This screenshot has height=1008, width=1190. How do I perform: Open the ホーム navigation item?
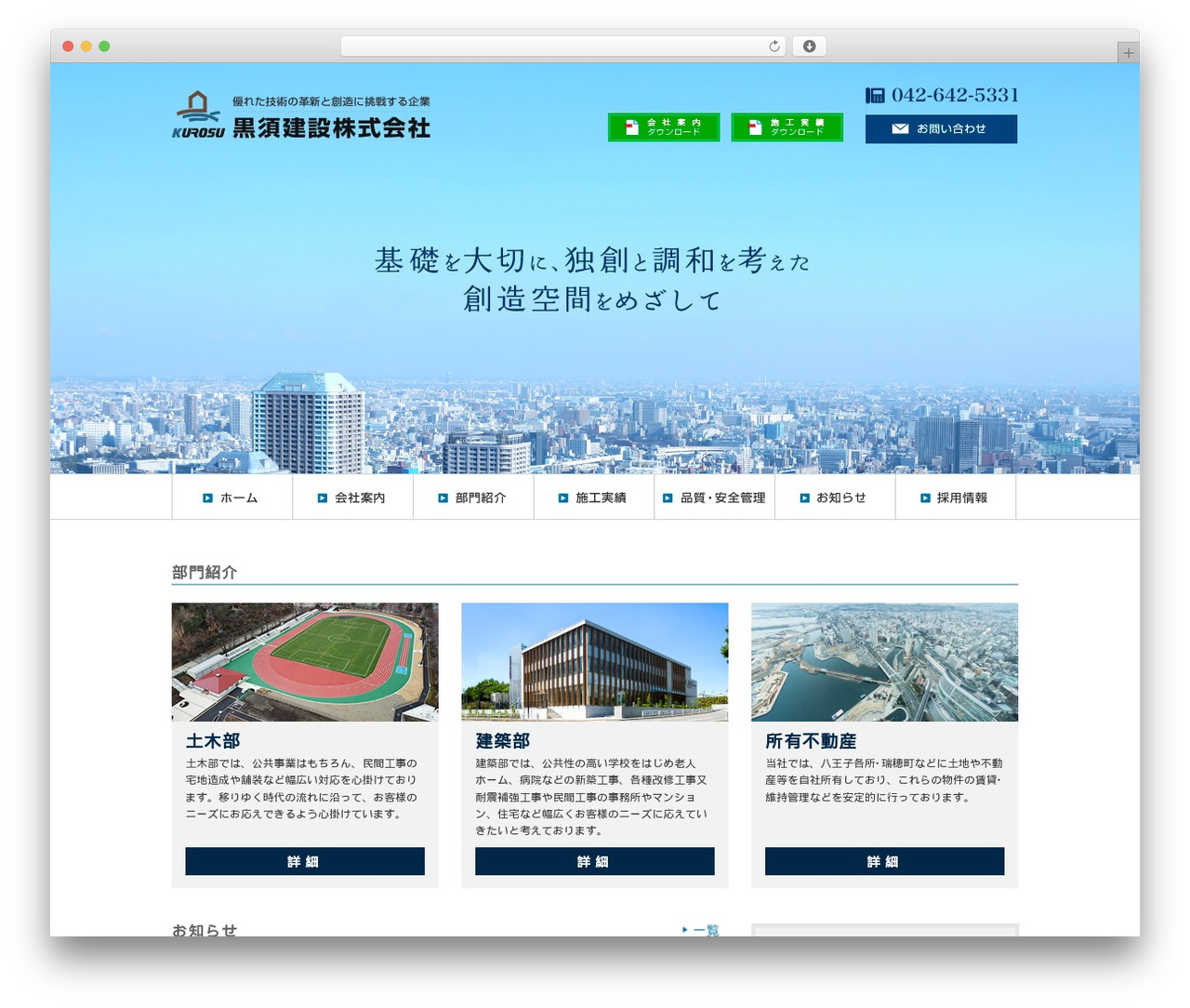click(232, 497)
